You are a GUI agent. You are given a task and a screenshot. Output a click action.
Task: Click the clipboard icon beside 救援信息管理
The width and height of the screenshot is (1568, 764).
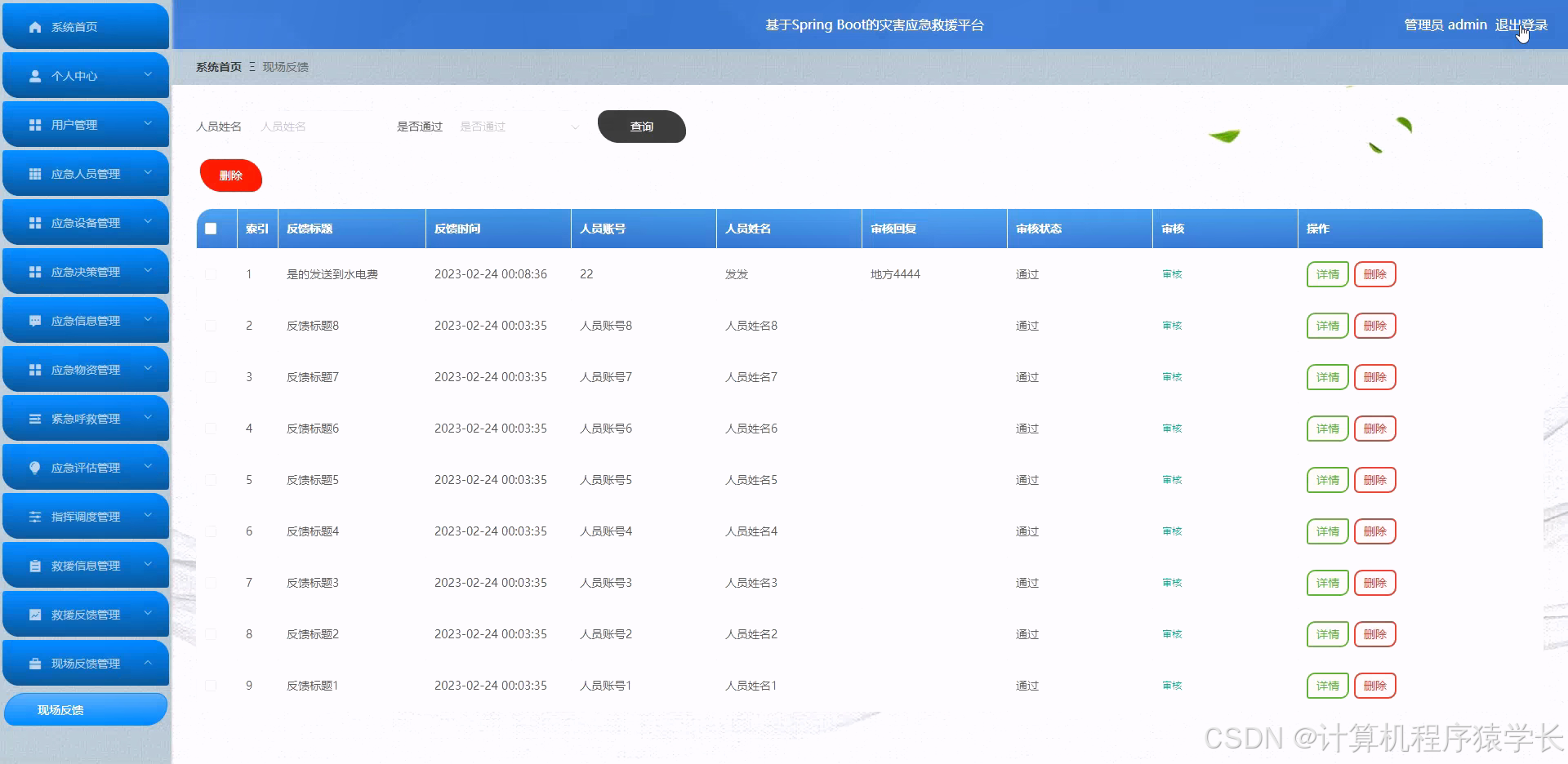(35, 566)
